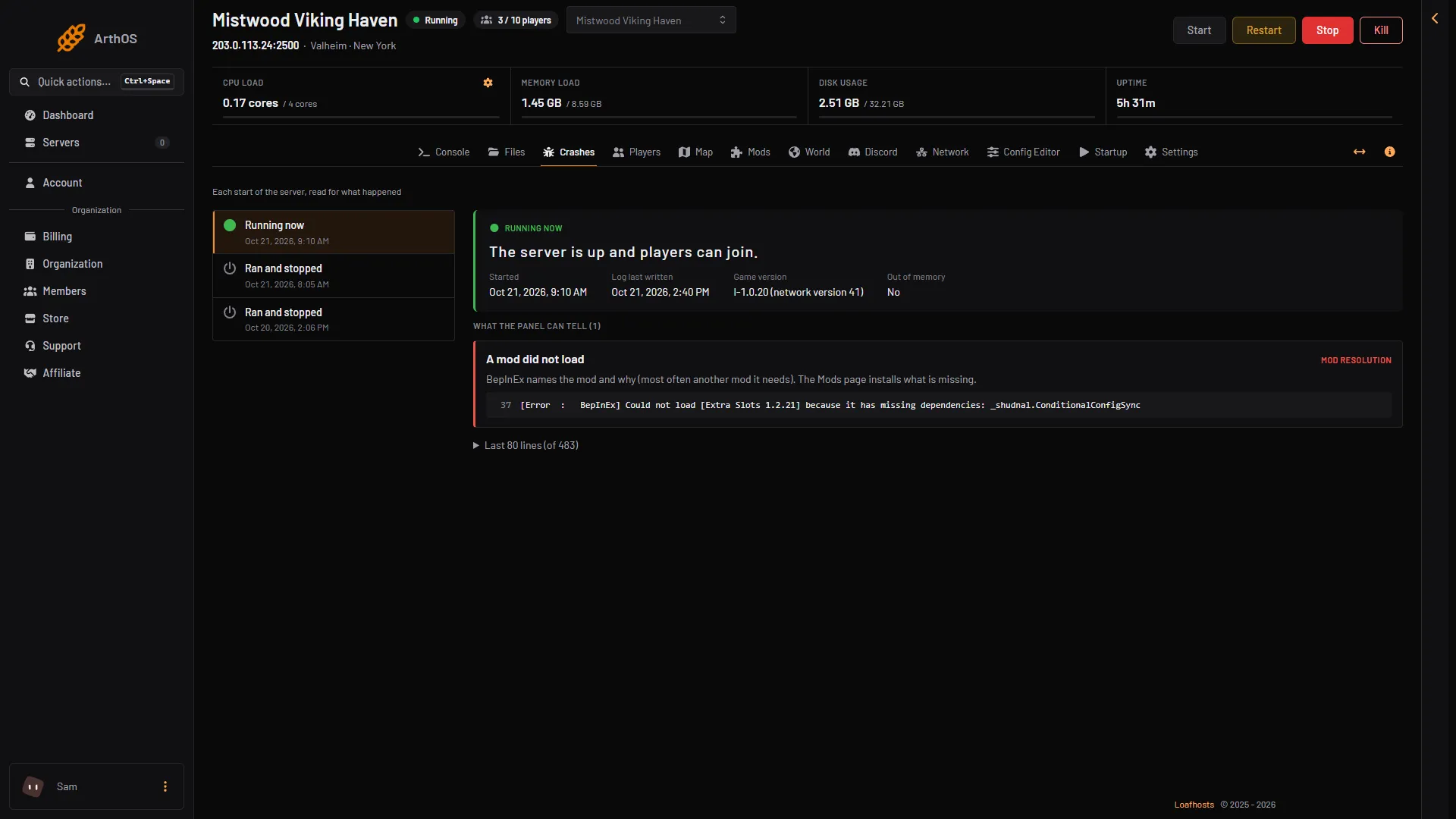Open the Discord tab
1456x819 pixels.
[x=873, y=152]
